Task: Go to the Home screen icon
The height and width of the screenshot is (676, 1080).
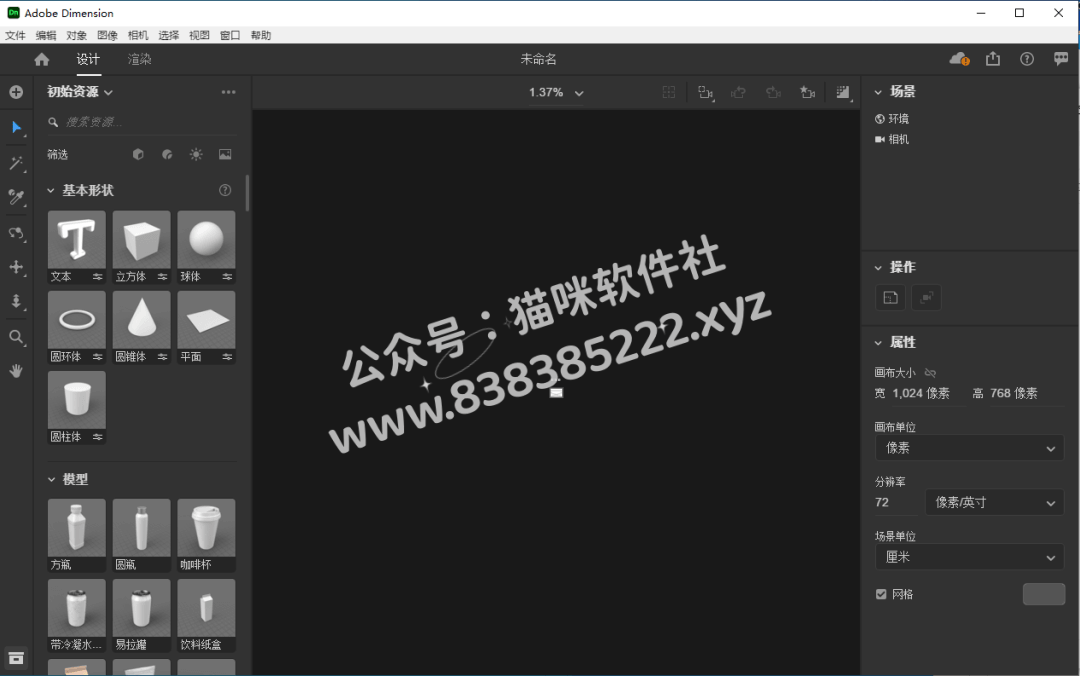Action: pos(42,59)
